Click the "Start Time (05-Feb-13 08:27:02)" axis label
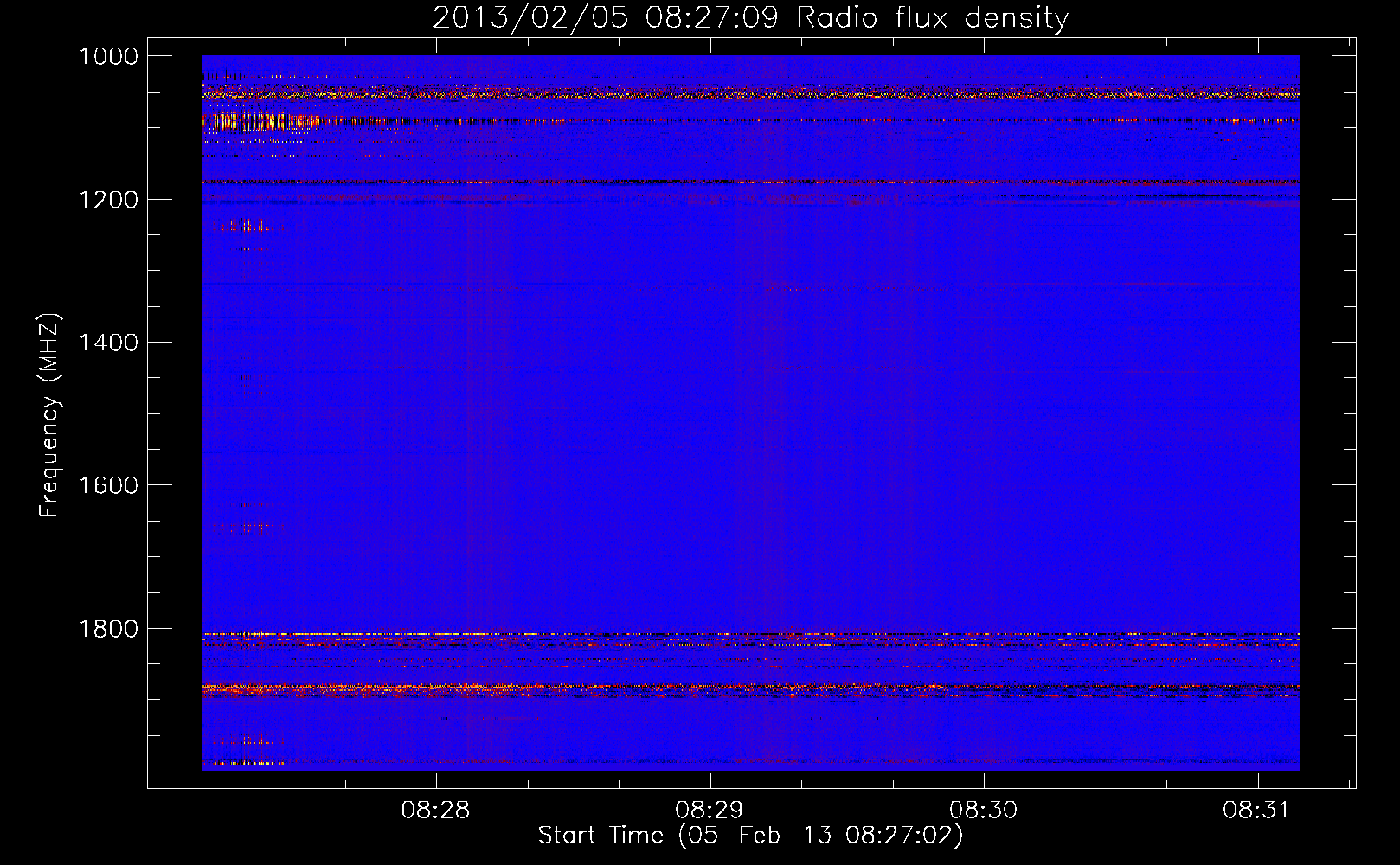 tap(750, 836)
